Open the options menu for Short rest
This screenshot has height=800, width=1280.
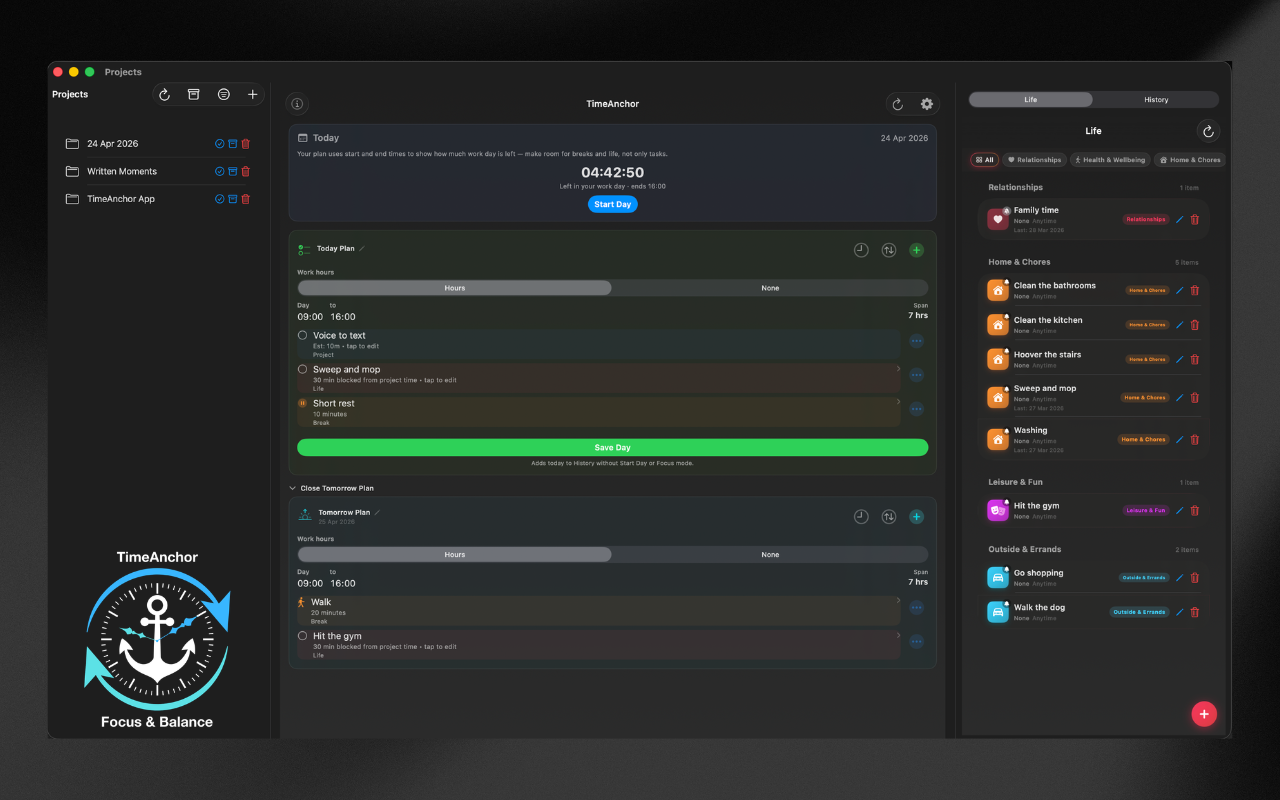tap(916, 409)
